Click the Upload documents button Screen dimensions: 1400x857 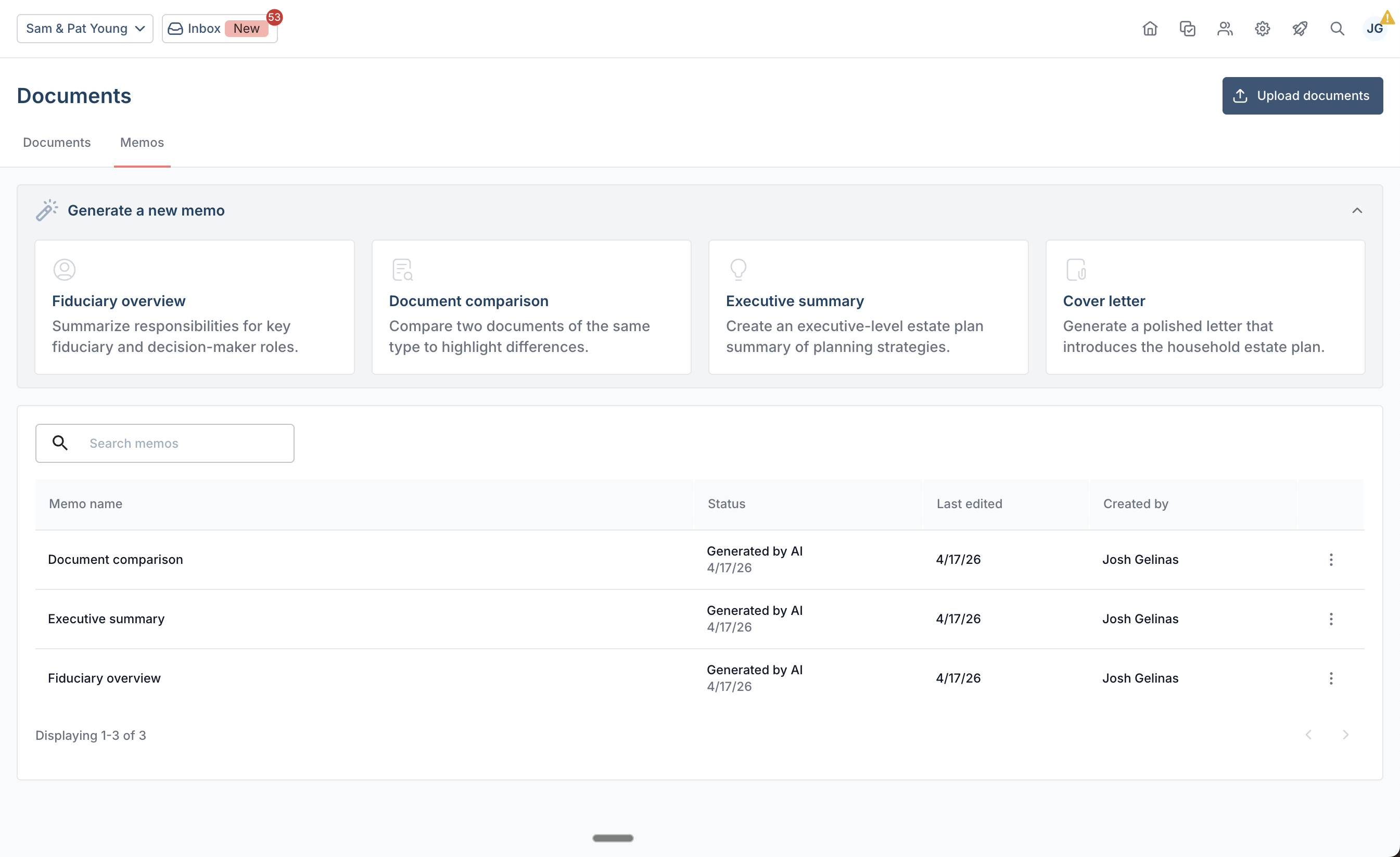tap(1303, 95)
